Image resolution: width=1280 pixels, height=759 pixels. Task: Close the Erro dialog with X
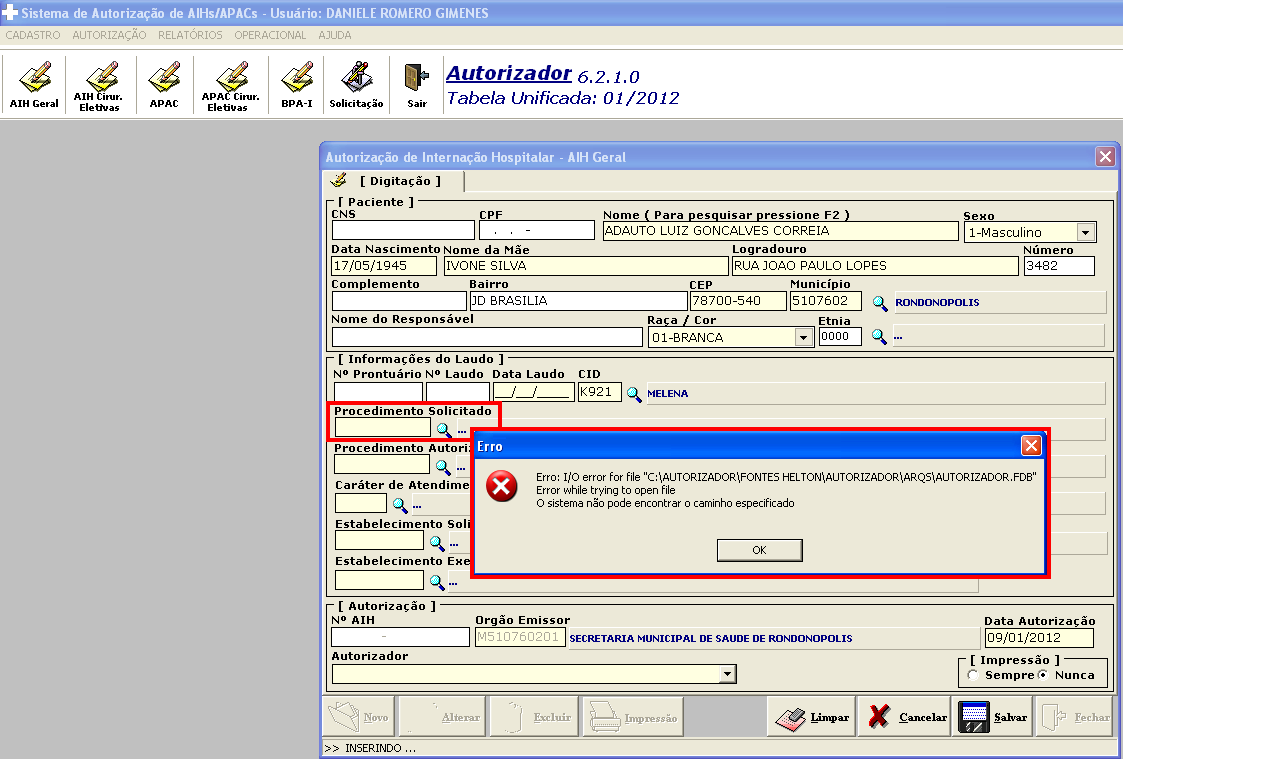1031,446
